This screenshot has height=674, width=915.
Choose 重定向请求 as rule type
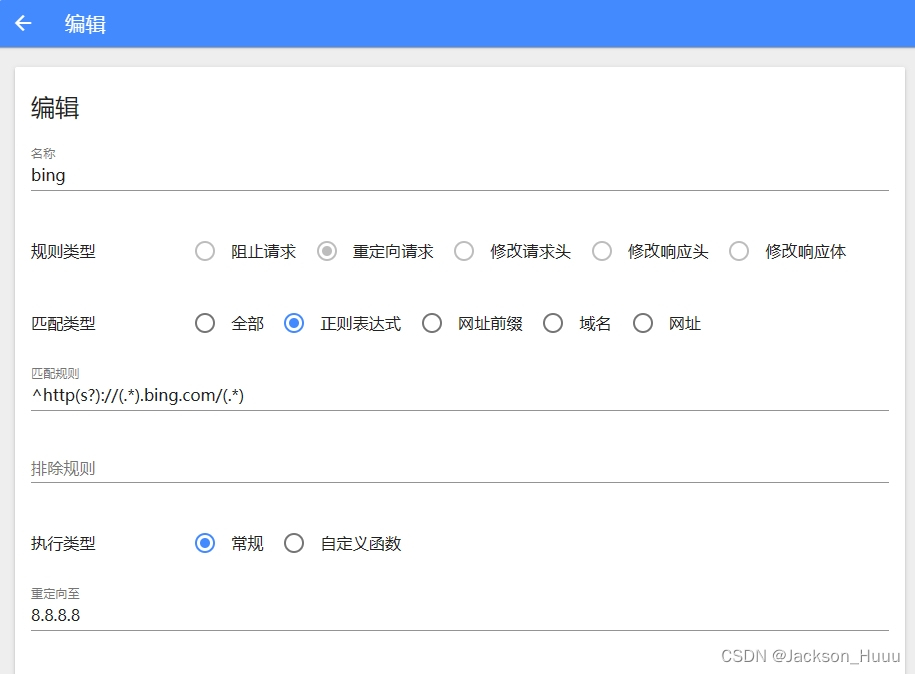(325, 251)
